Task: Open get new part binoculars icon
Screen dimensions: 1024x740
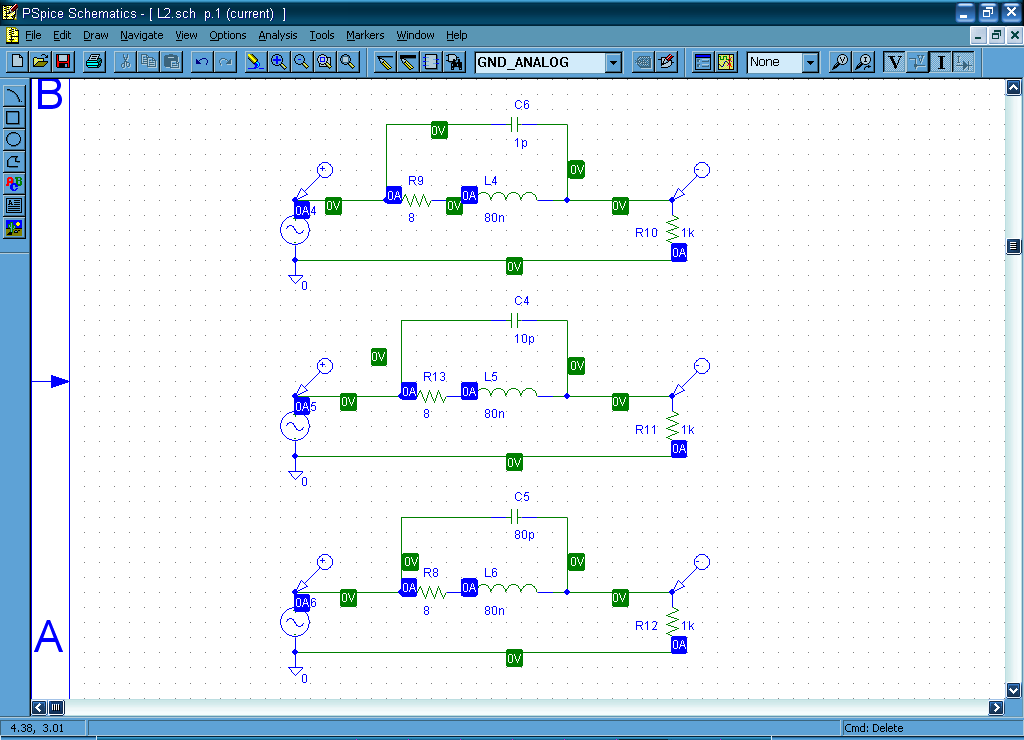Action: (455, 62)
